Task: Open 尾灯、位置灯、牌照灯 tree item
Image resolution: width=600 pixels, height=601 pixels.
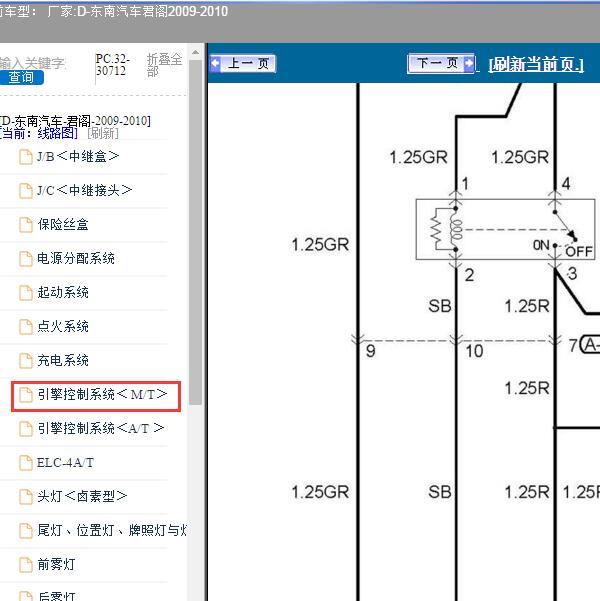Action: tap(112, 530)
